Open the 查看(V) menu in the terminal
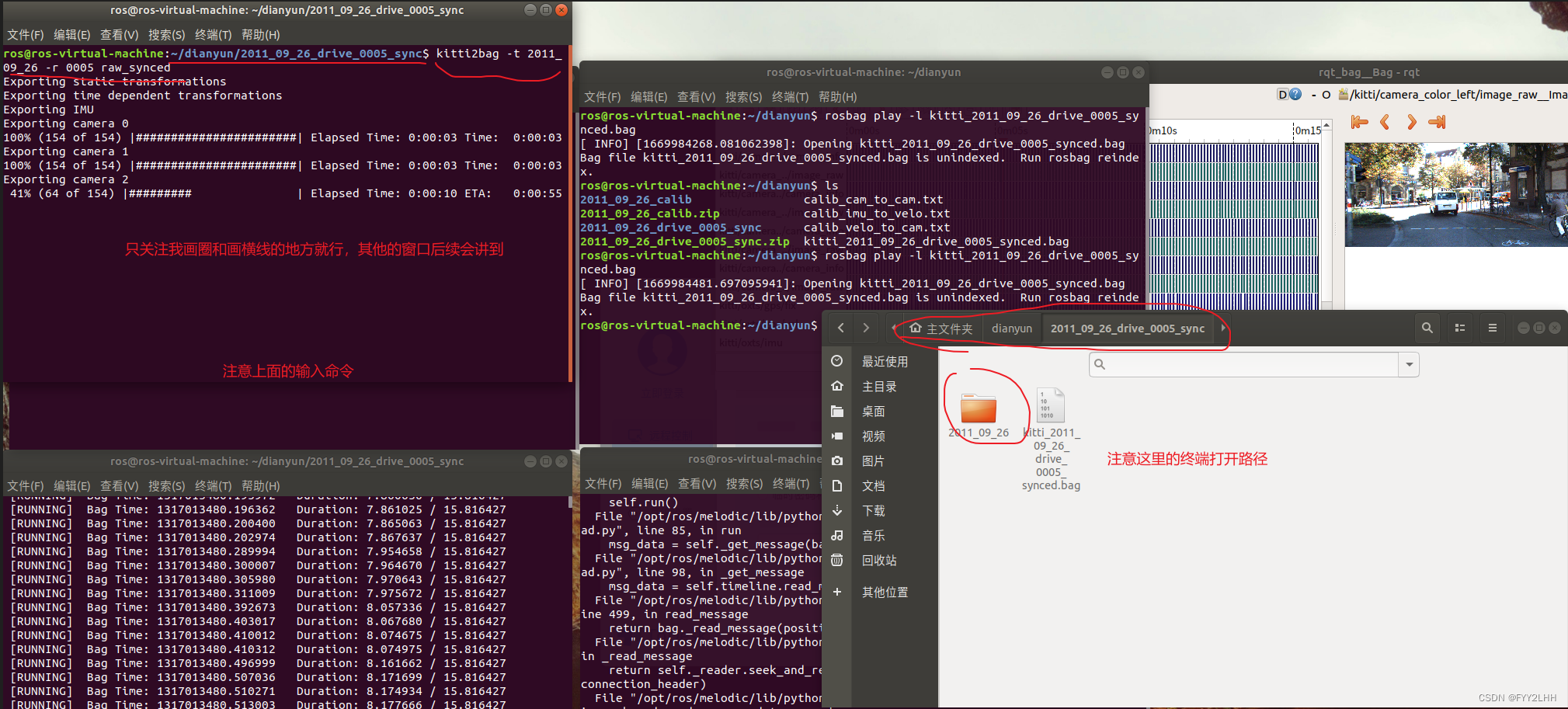The width and height of the screenshot is (1568, 709). tap(119, 34)
